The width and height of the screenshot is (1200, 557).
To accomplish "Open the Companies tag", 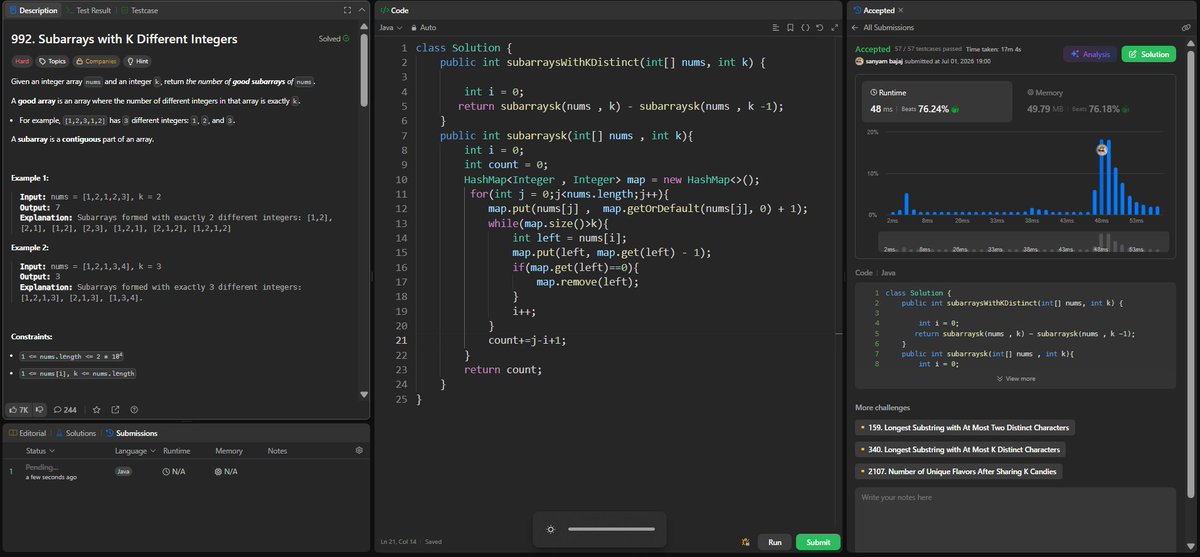I will tap(97, 60).
